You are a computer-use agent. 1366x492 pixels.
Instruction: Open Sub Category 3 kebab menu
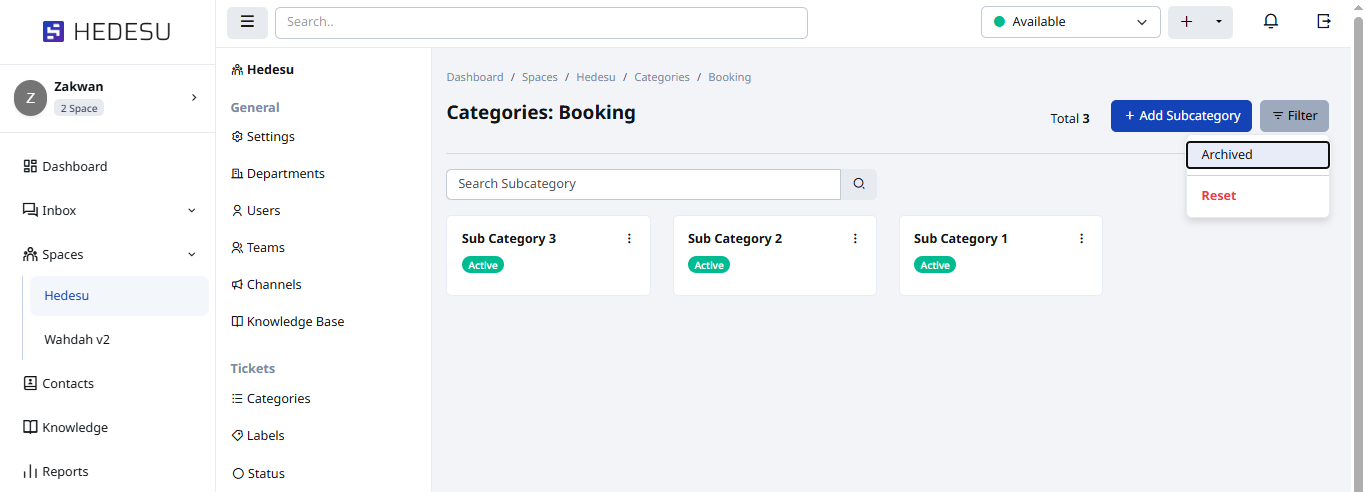click(629, 239)
